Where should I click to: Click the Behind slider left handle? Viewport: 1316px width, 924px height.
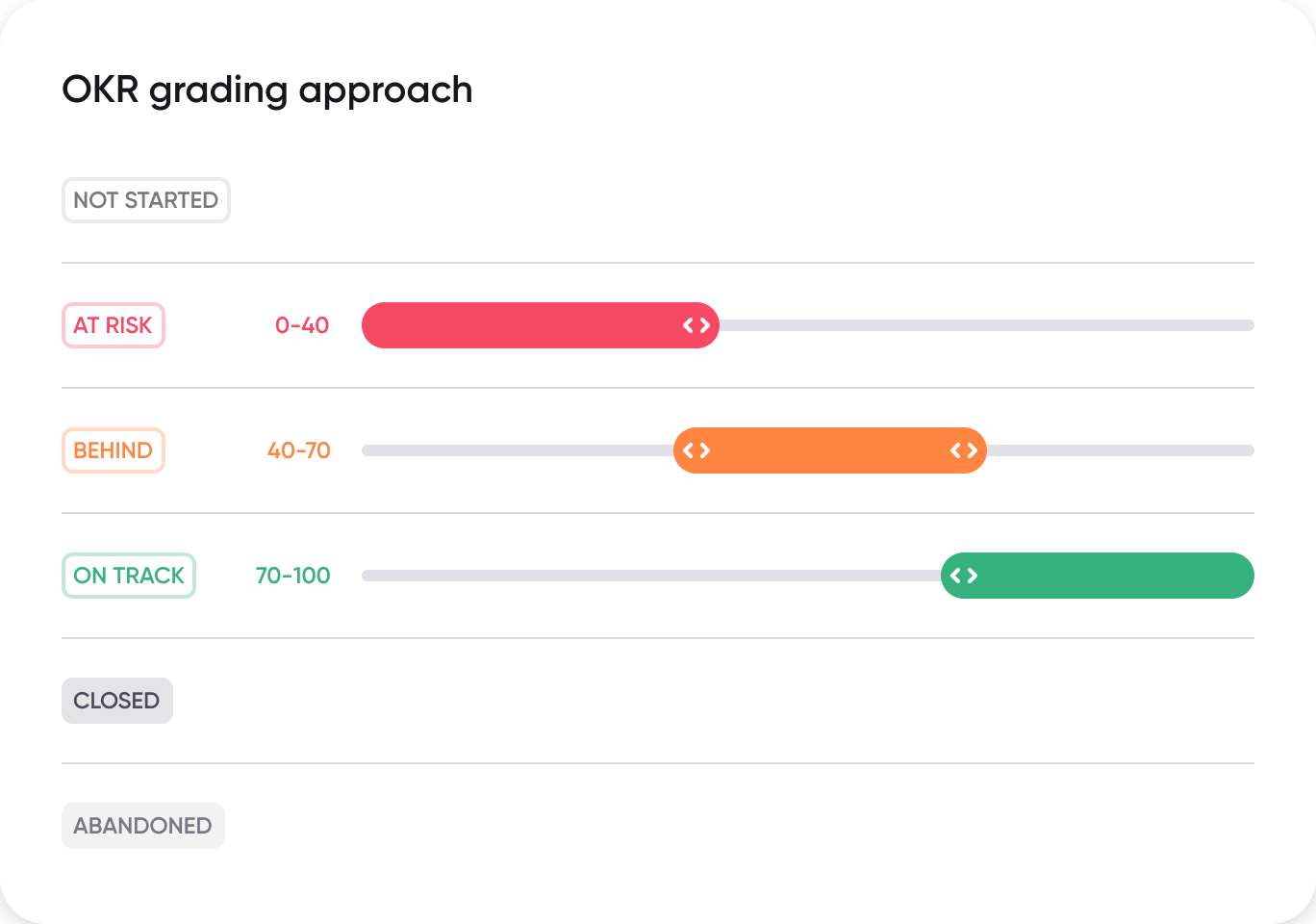click(696, 450)
